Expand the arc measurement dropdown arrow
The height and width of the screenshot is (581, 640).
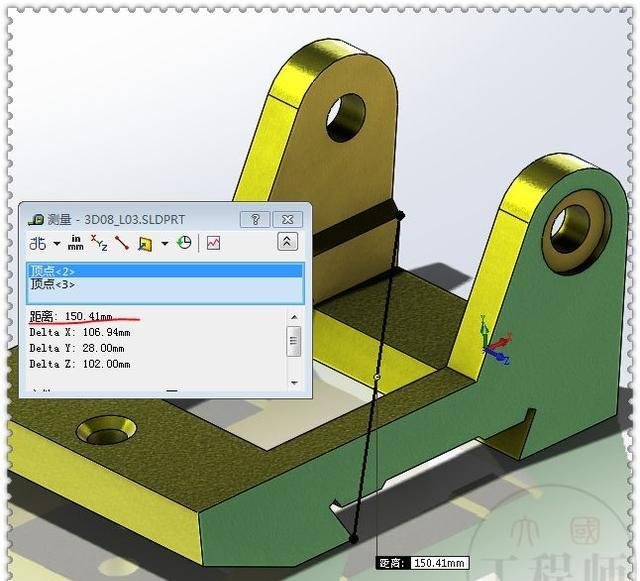(x=57, y=244)
